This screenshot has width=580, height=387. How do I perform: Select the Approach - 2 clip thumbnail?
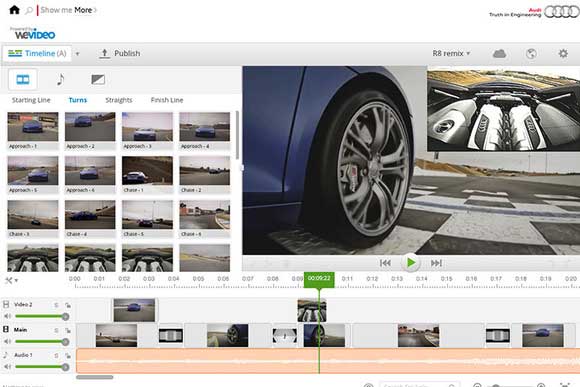(x=90, y=127)
